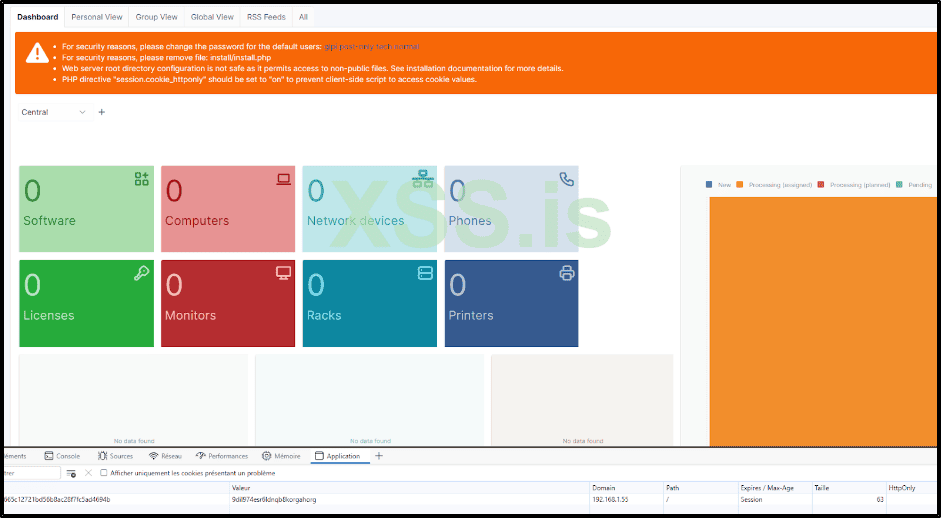Sort cookies by the Taille column header

849,488
